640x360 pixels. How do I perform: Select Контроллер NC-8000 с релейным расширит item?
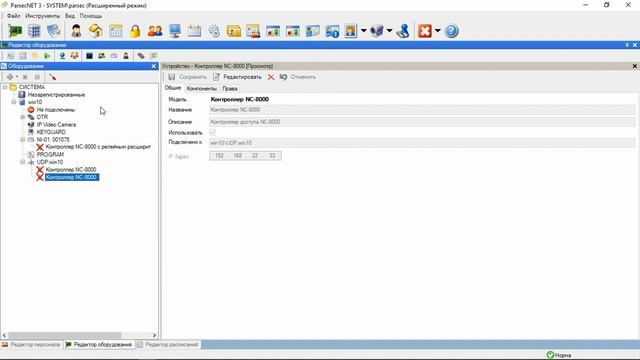98,147
